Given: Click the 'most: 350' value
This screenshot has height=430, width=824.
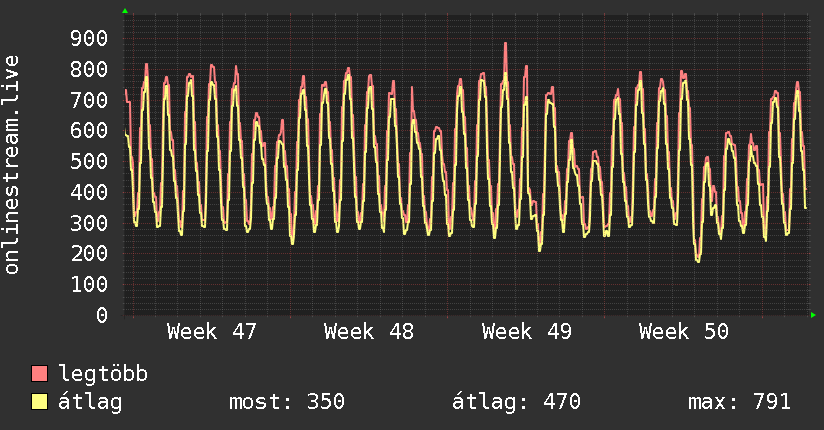Looking at the screenshot, I should coord(287,402).
